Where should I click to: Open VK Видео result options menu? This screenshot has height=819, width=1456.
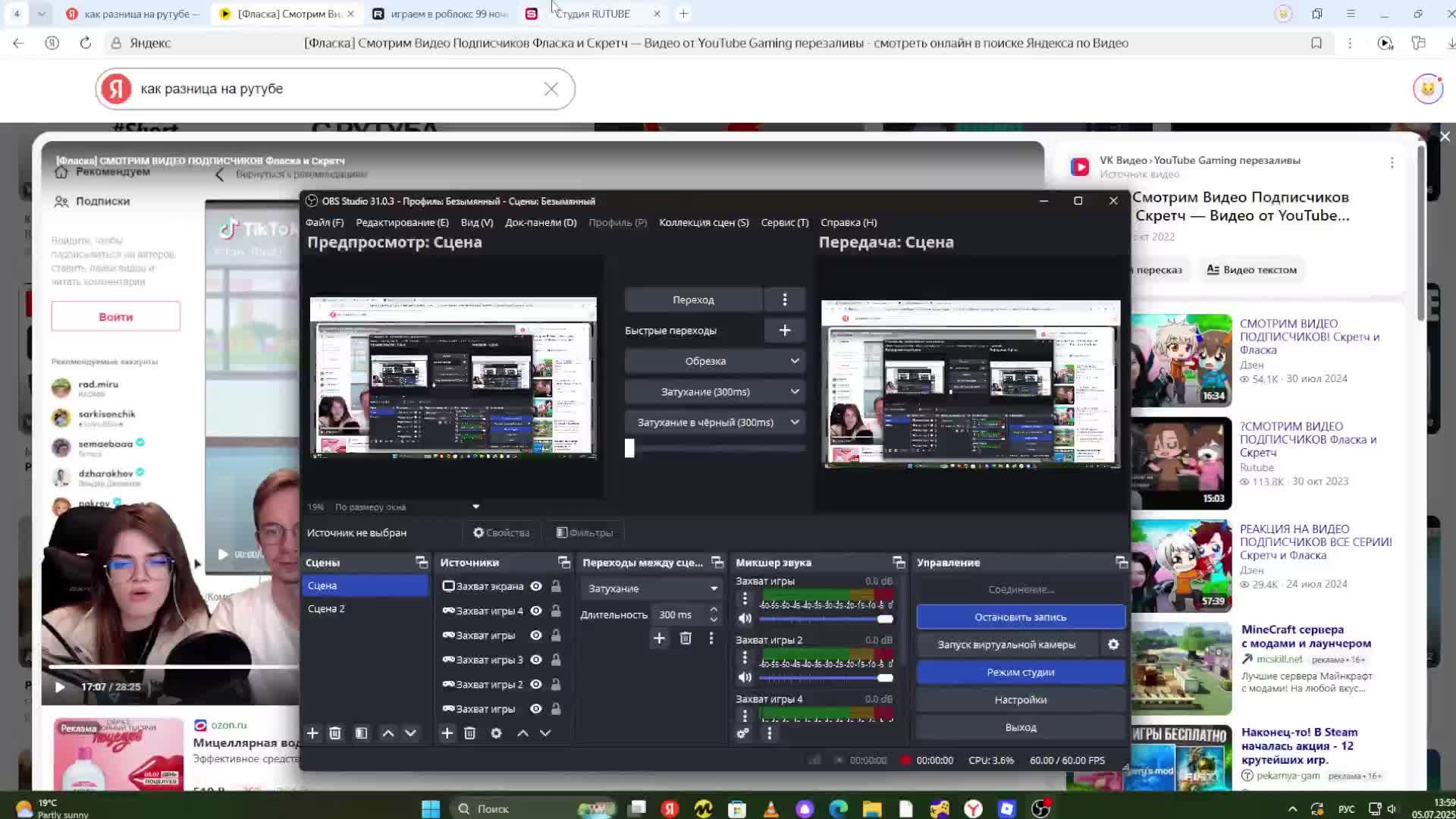pos(1392,163)
